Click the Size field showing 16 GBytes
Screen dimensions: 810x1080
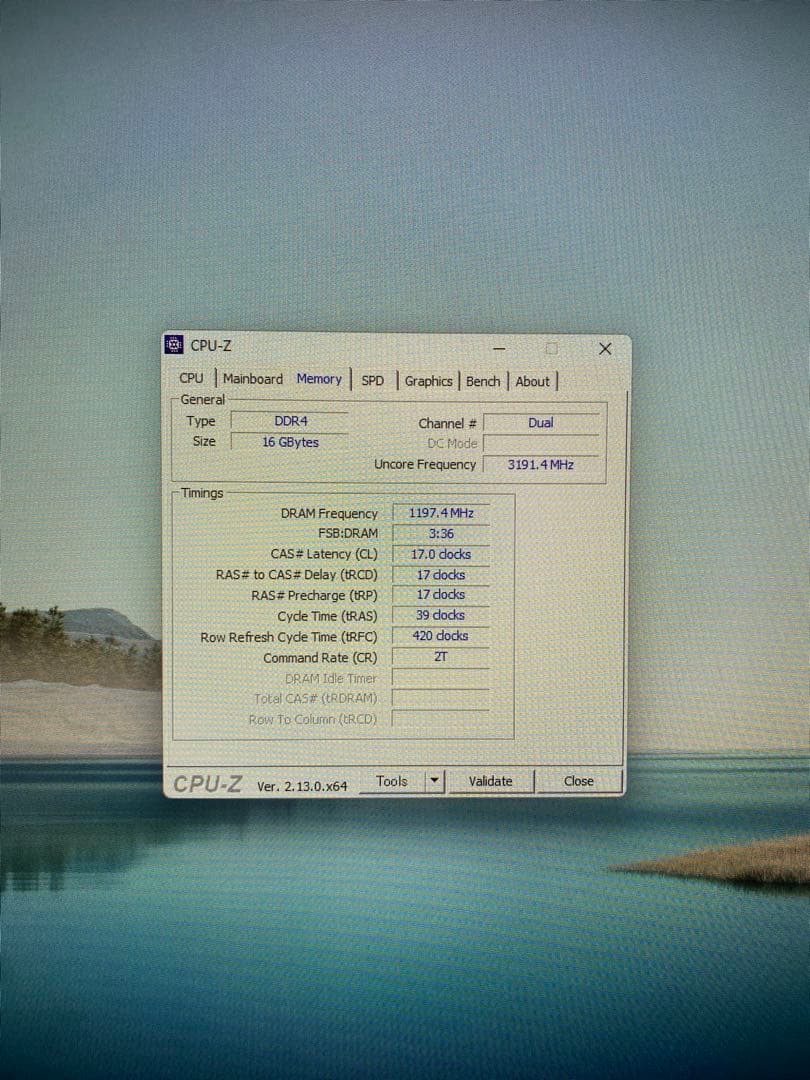point(289,441)
